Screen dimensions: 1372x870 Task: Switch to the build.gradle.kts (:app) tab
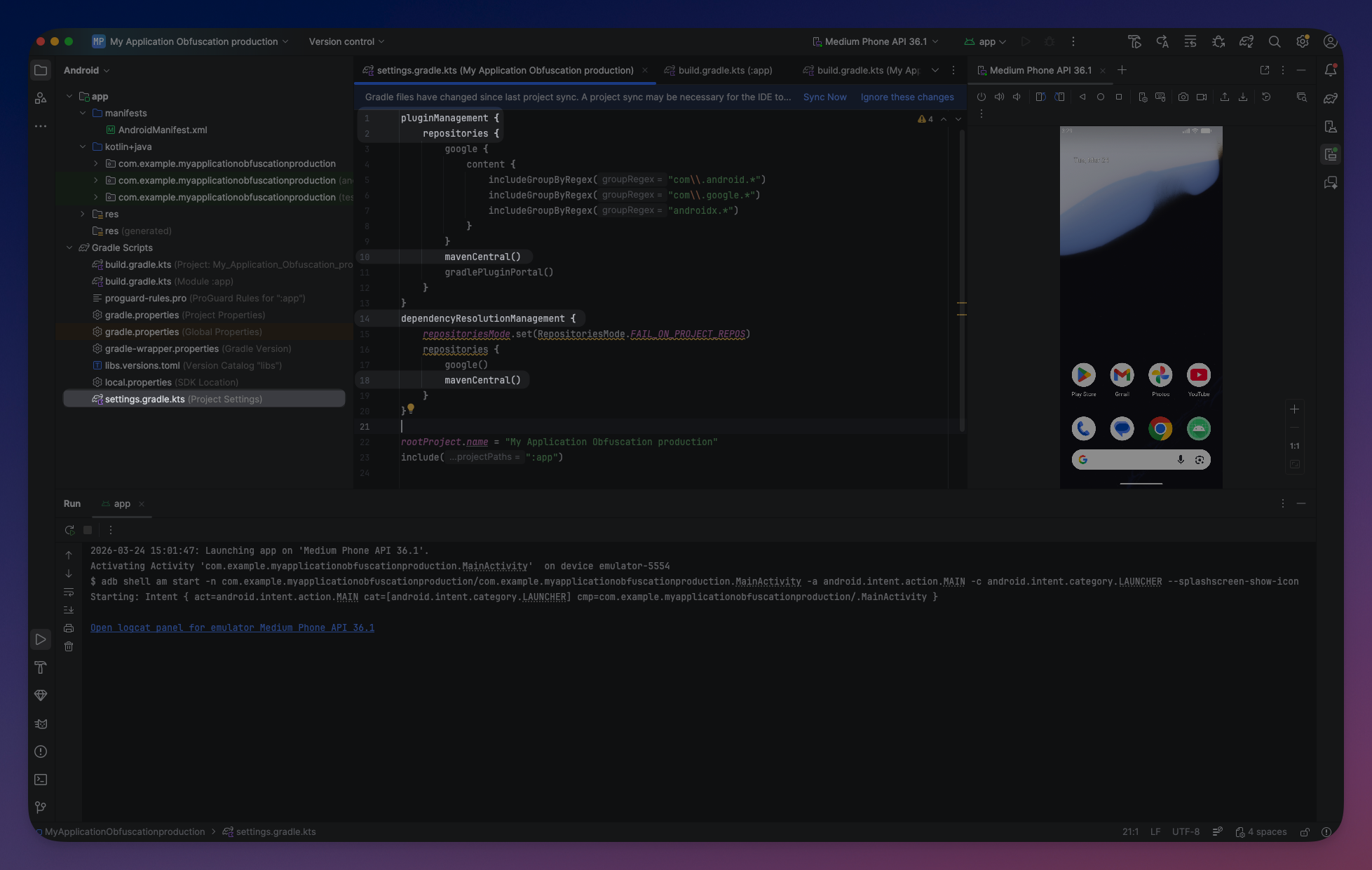point(724,70)
